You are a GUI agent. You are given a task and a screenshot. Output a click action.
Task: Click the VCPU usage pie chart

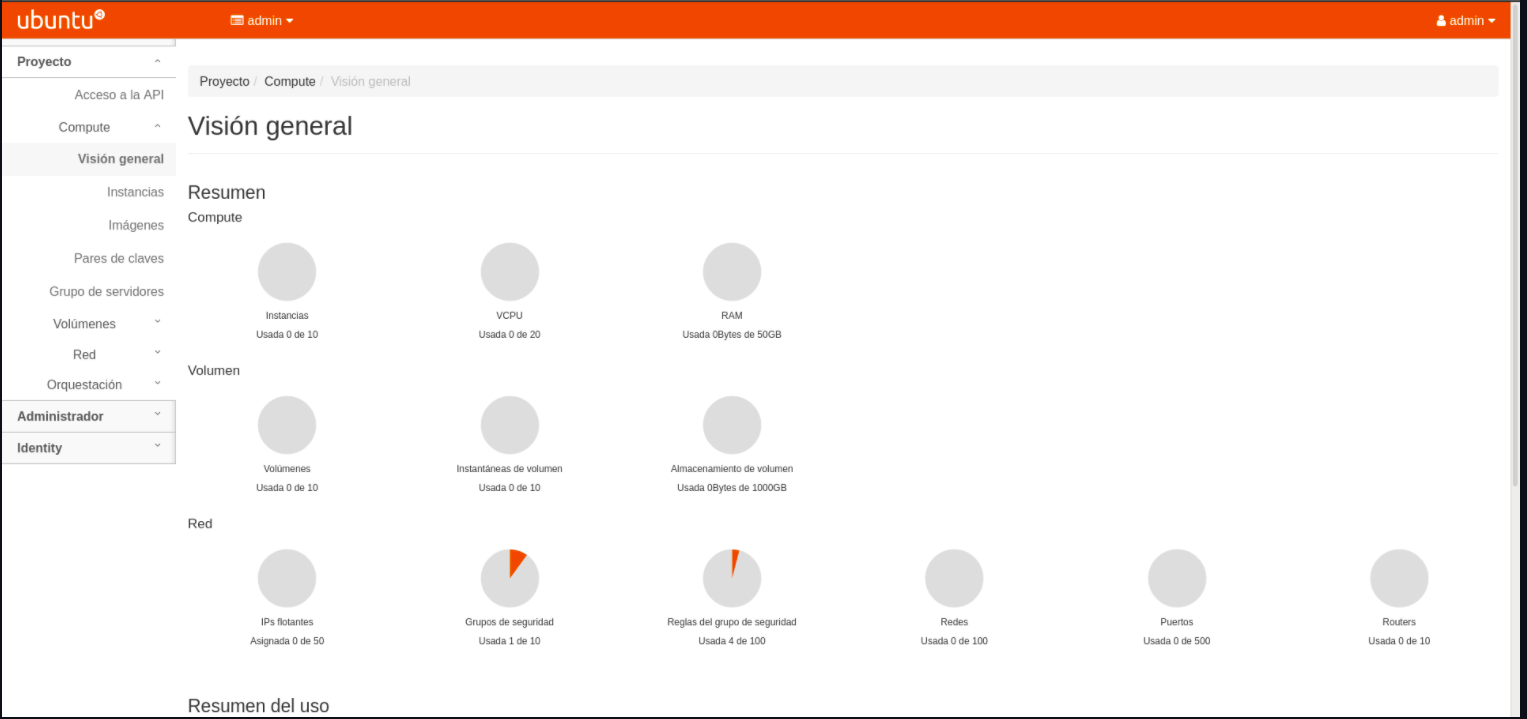[x=510, y=271]
